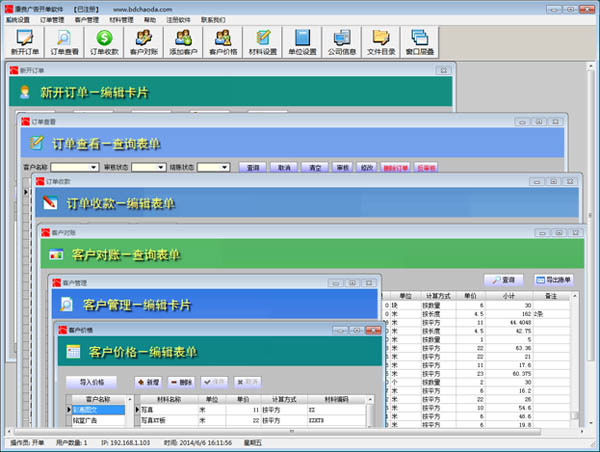Open 订单收款 green dollar toolbar icon
600x452 pixels.
pyautogui.click(x=104, y=42)
